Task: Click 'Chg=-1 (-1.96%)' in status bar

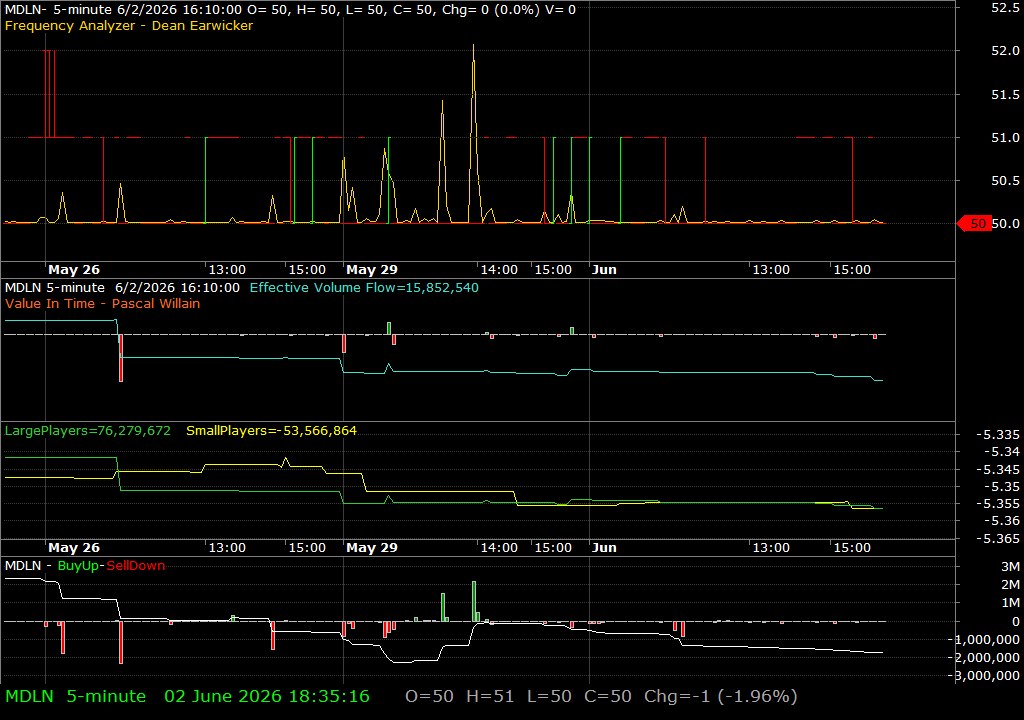Action: [720, 696]
